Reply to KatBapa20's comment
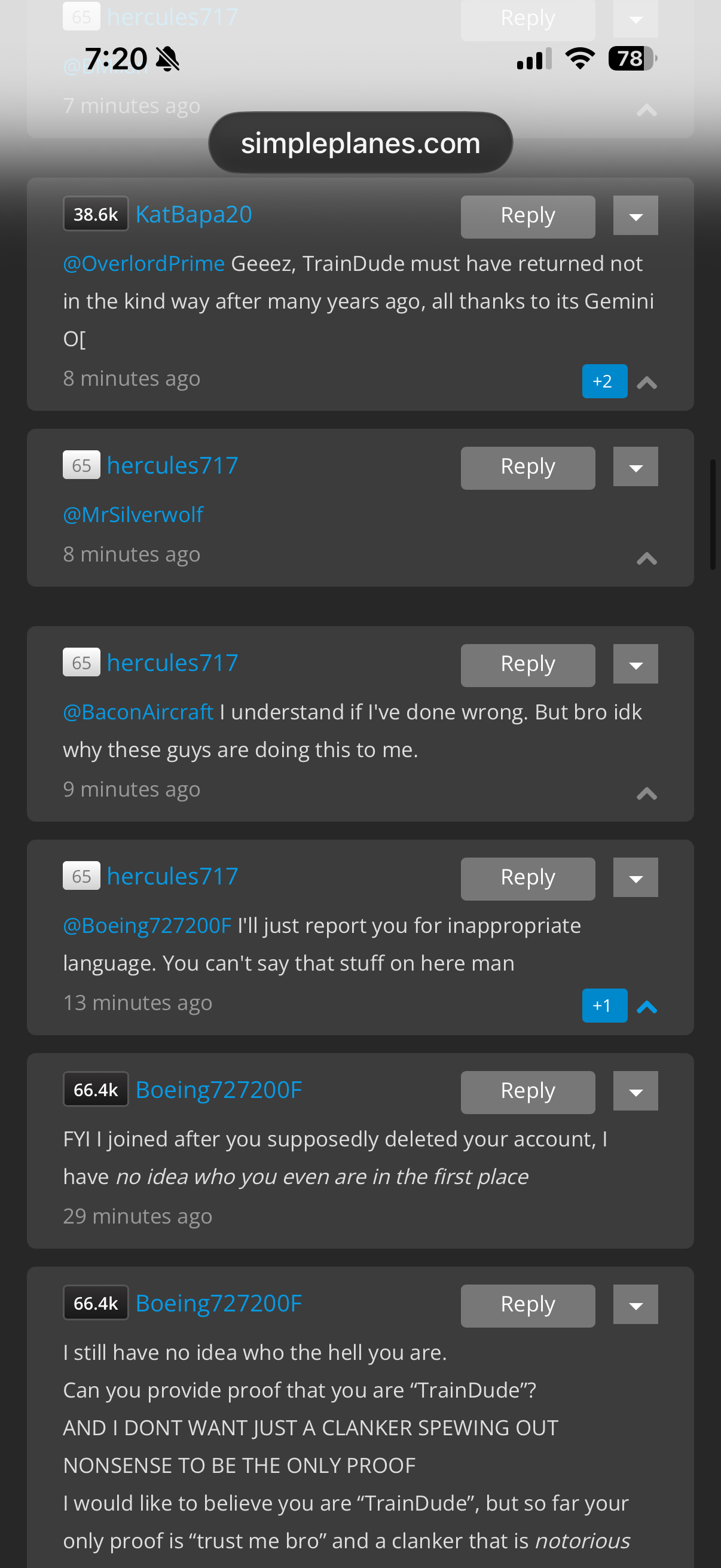721x1568 pixels. coord(527,216)
